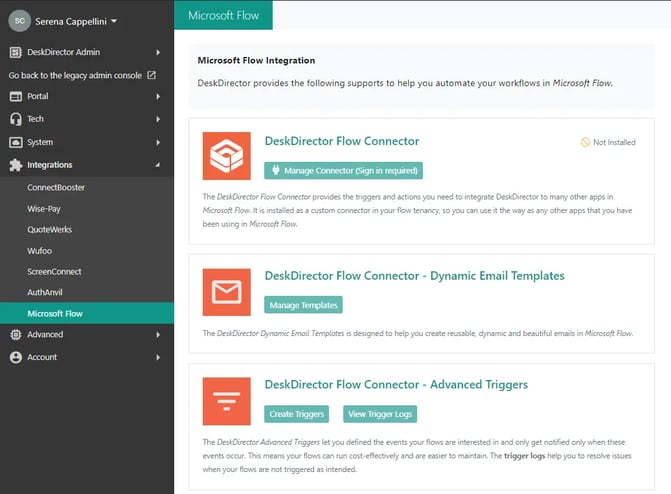This screenshot has width=671, height=494.
Task: Click the Not Installed status icon
Action: (x=585, y=142)
